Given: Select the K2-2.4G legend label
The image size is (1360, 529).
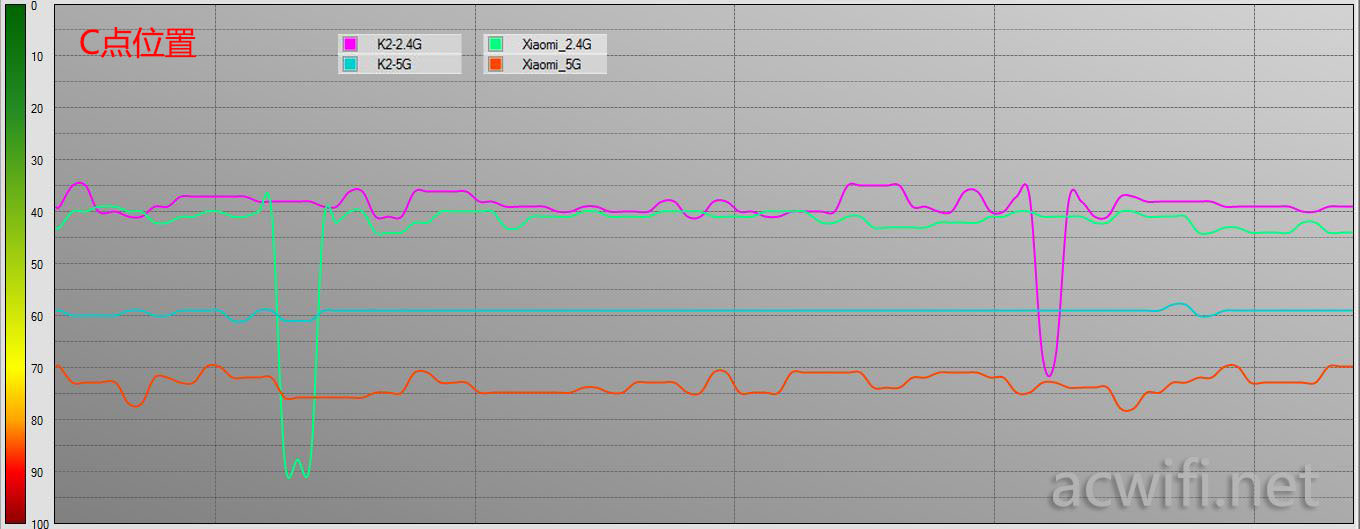Looking at the screenshot, I should (x=400, y=44).
